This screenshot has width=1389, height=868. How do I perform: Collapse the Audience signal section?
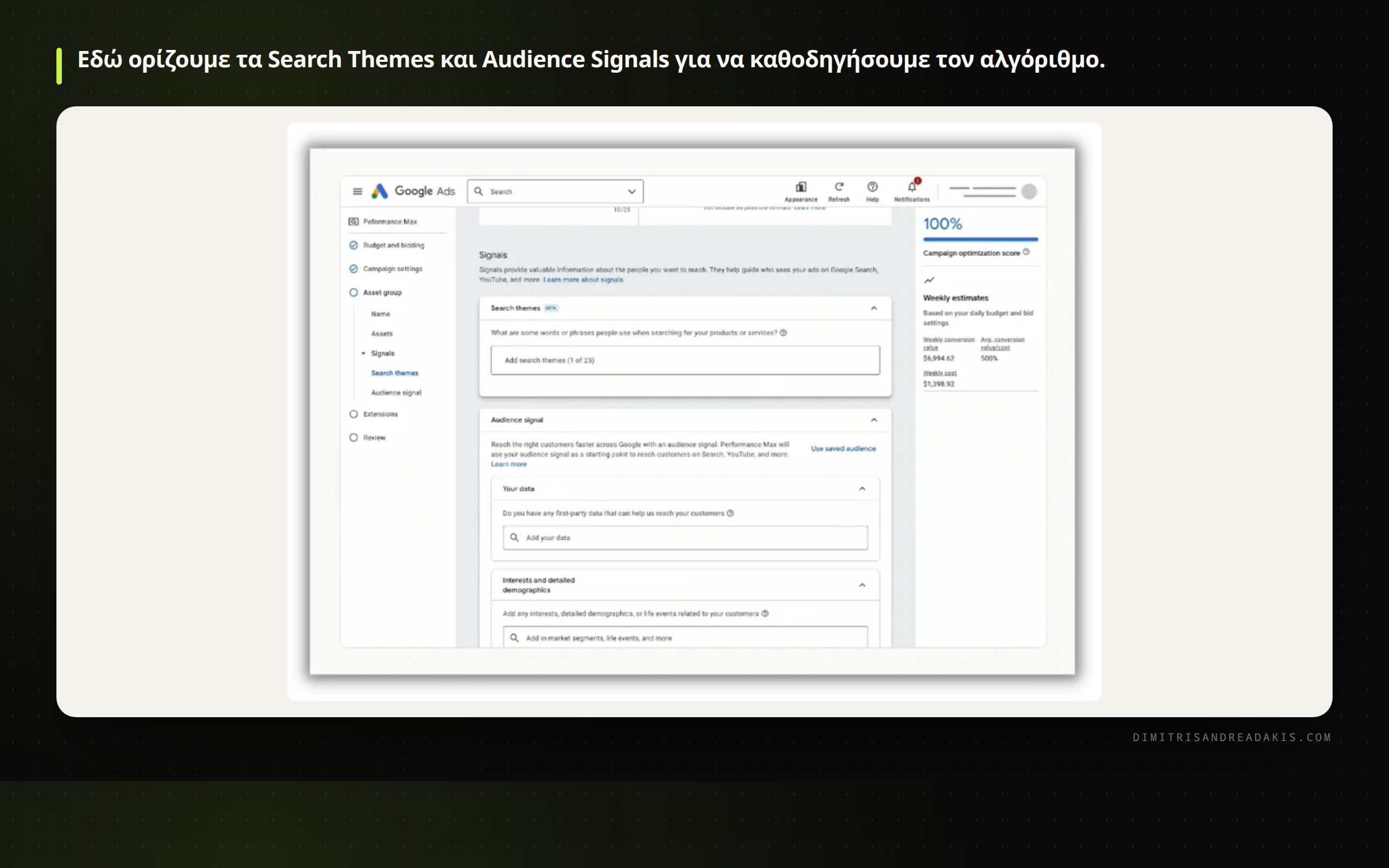874,420
